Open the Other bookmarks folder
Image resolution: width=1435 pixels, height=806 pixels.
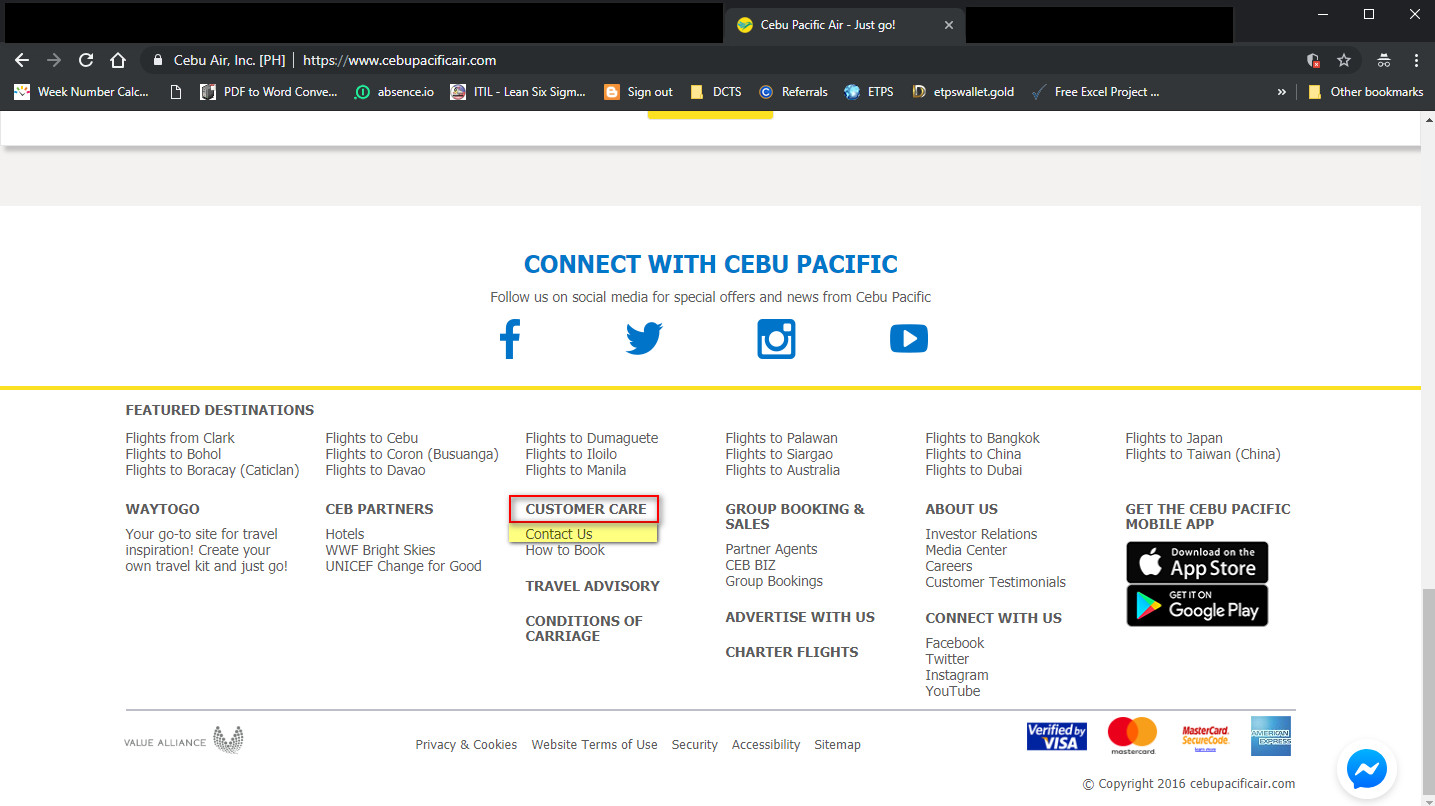pos(1365,92)
